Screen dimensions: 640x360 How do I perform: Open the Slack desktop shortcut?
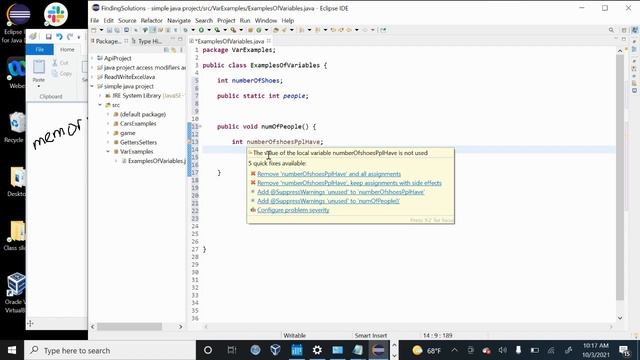click(x=55, y=14)
